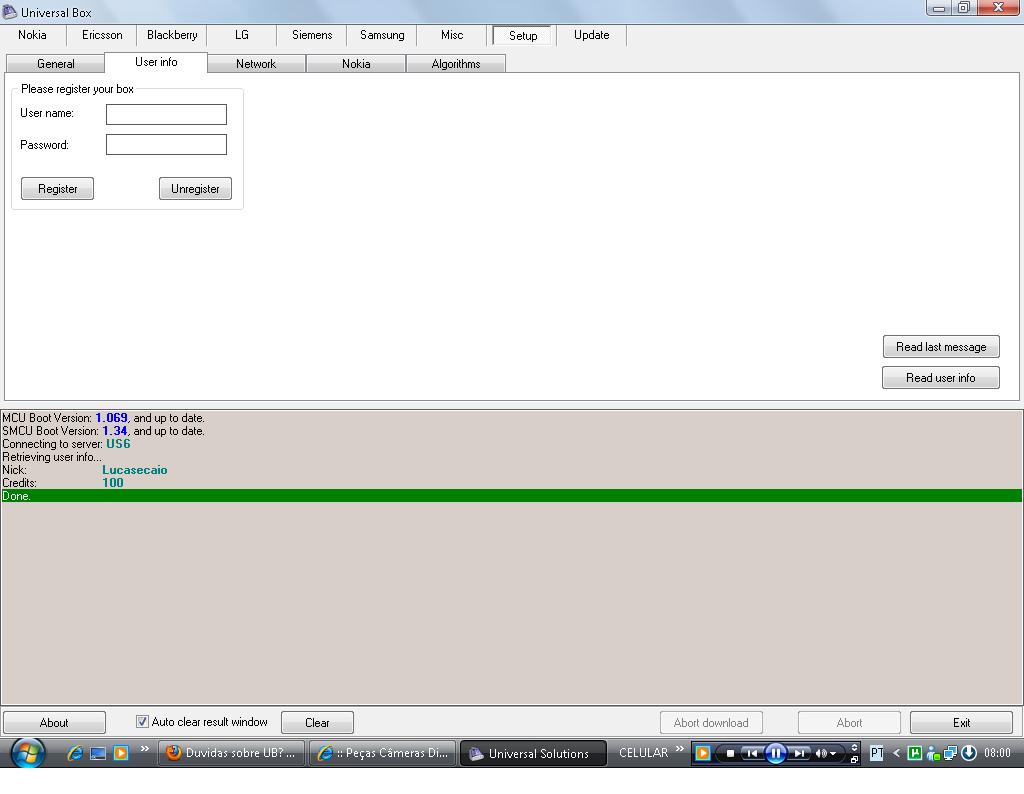
Task: Click the Exit button
Action: (961, 723)
